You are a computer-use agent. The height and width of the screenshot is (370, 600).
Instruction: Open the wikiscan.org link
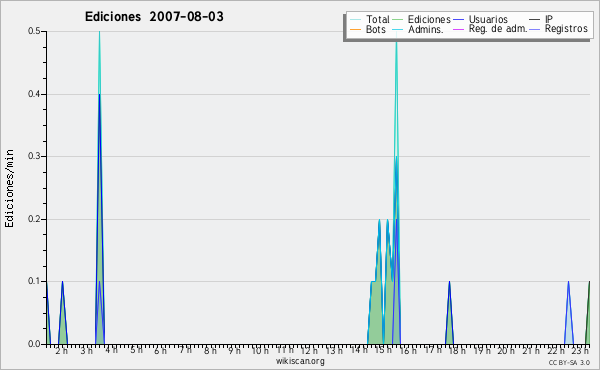click(x=300, y=361)
